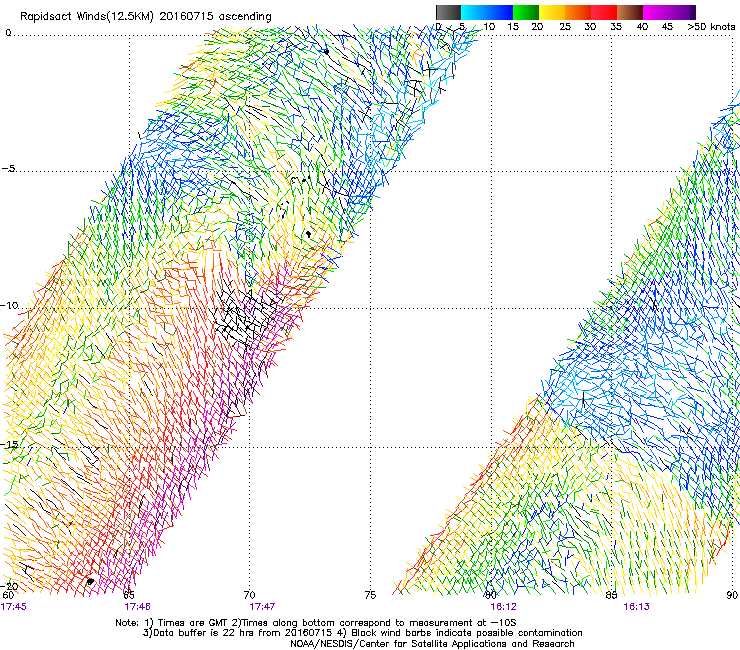
Task: Click the gray 0-5 knots legend swatch
Action: coord(448,12)
